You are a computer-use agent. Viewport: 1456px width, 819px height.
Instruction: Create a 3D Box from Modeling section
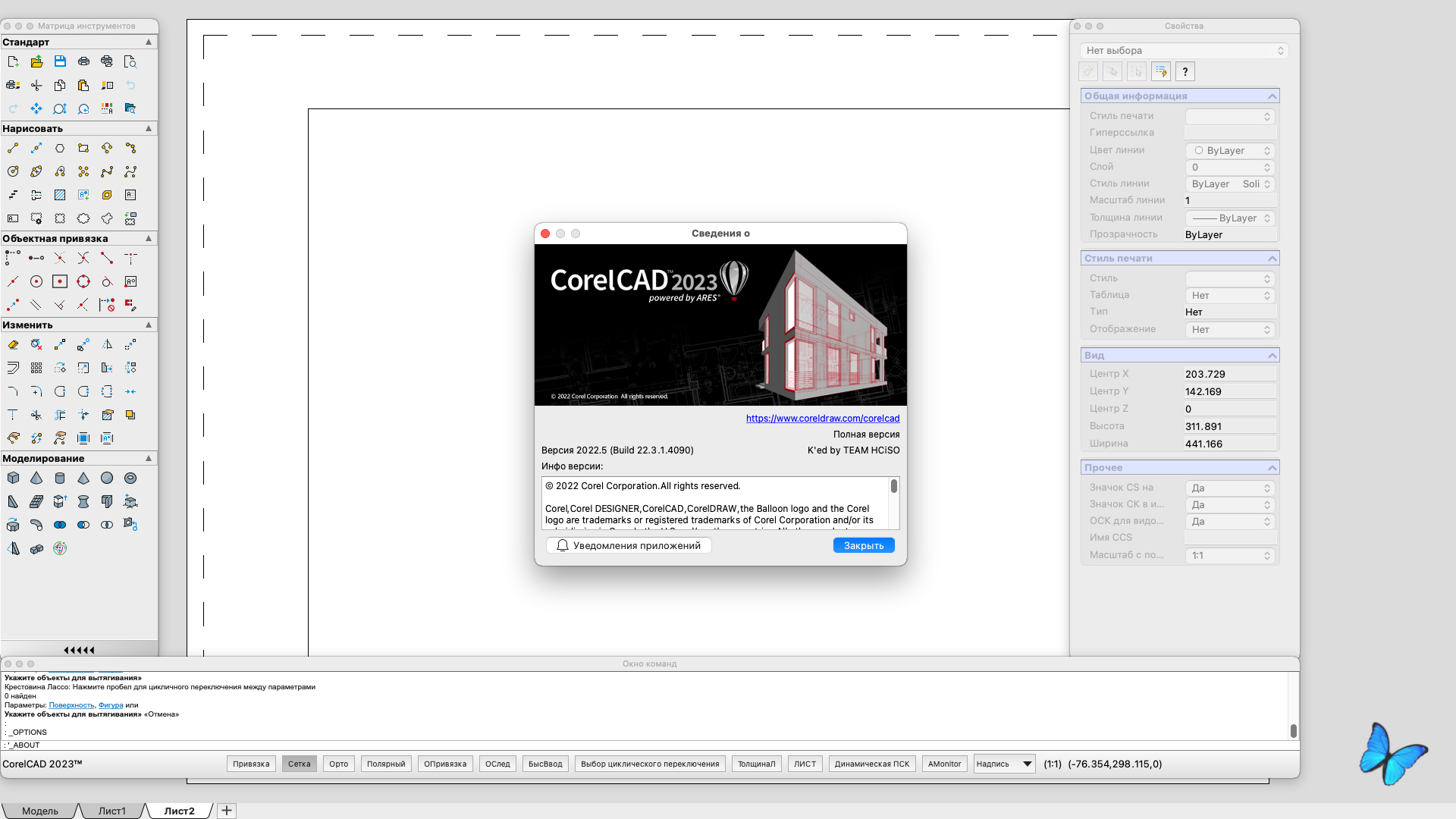pos(13,478)
